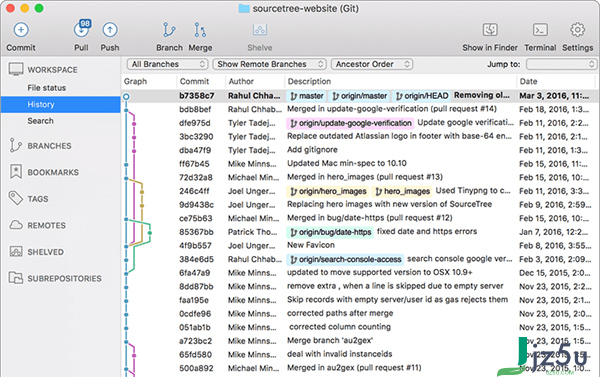
Task: Select Merged in hero_images pull request #13
Action: tap(360, 177)
